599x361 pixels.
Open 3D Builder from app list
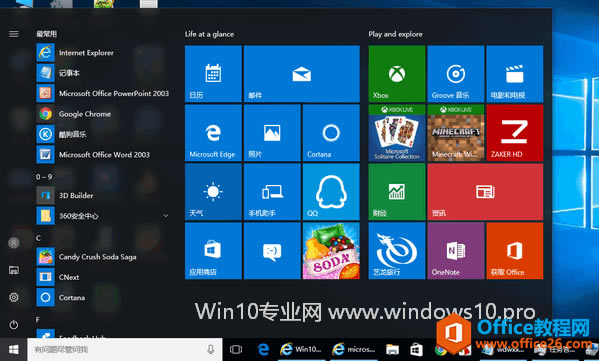tap(103, 196)
